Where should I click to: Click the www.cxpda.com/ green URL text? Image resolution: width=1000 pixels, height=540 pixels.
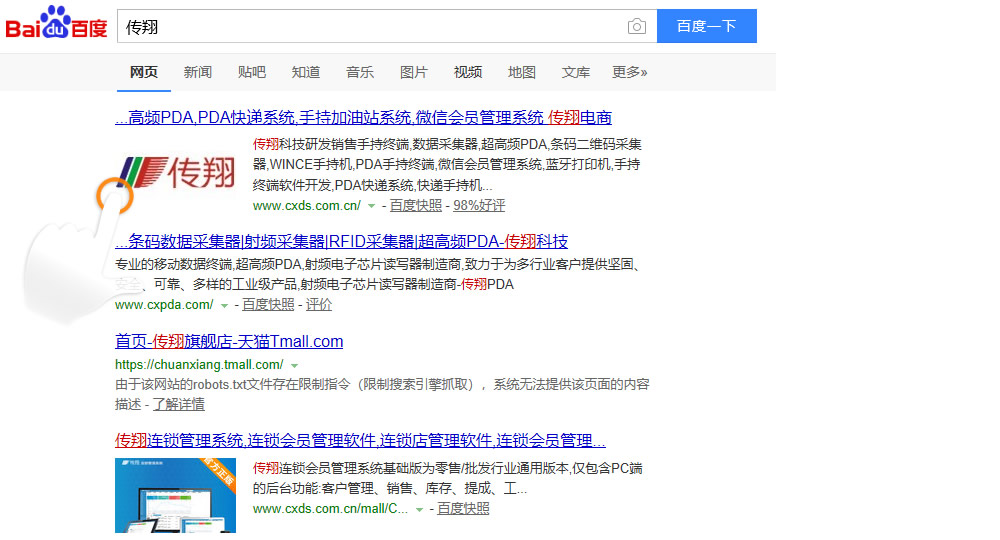point(164,305)
